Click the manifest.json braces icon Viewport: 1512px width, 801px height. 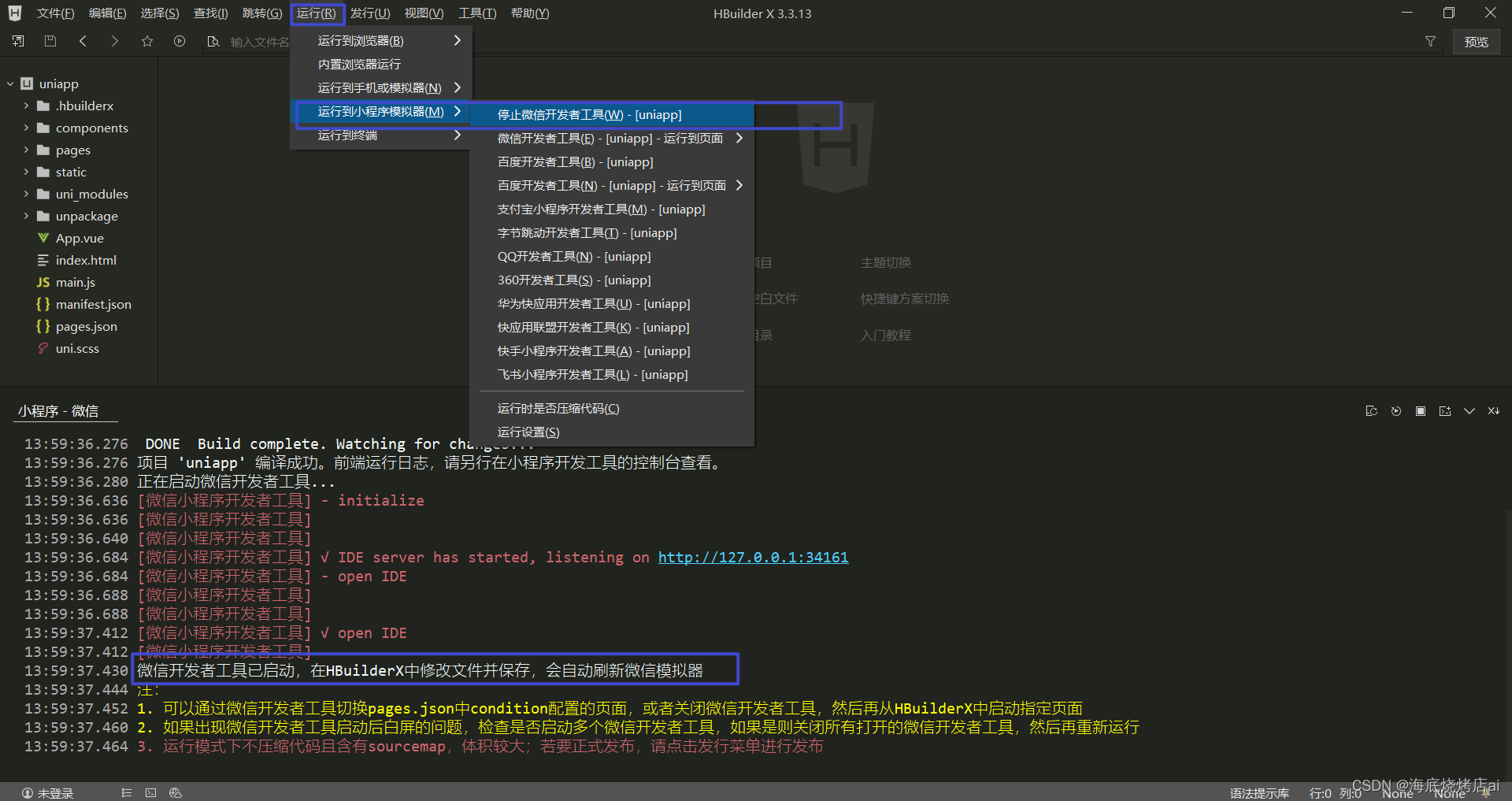[x=43, y=304]
